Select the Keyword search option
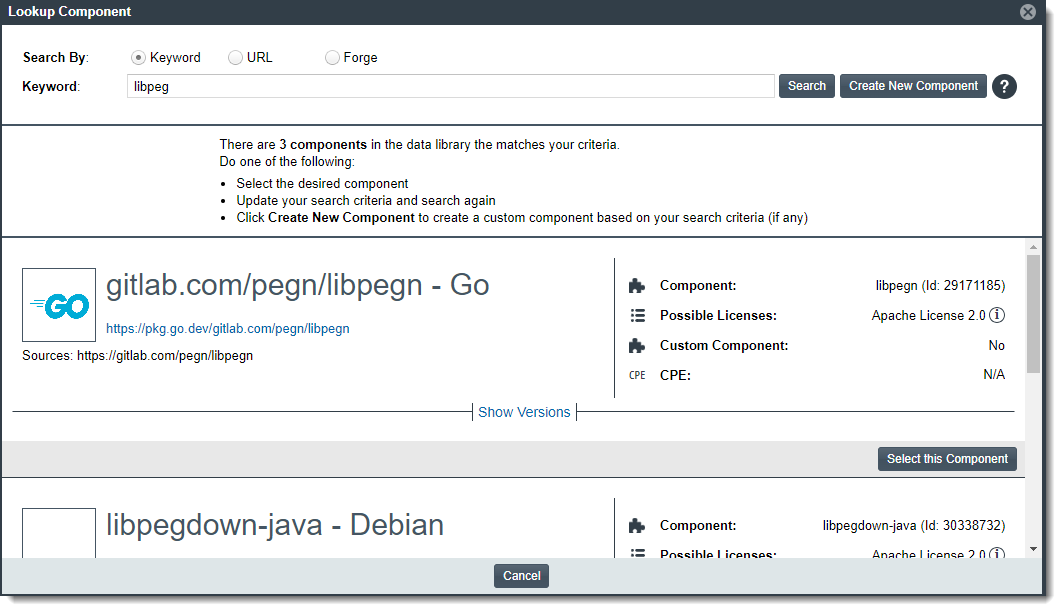 pyautogui.click(x=139, y=58)
